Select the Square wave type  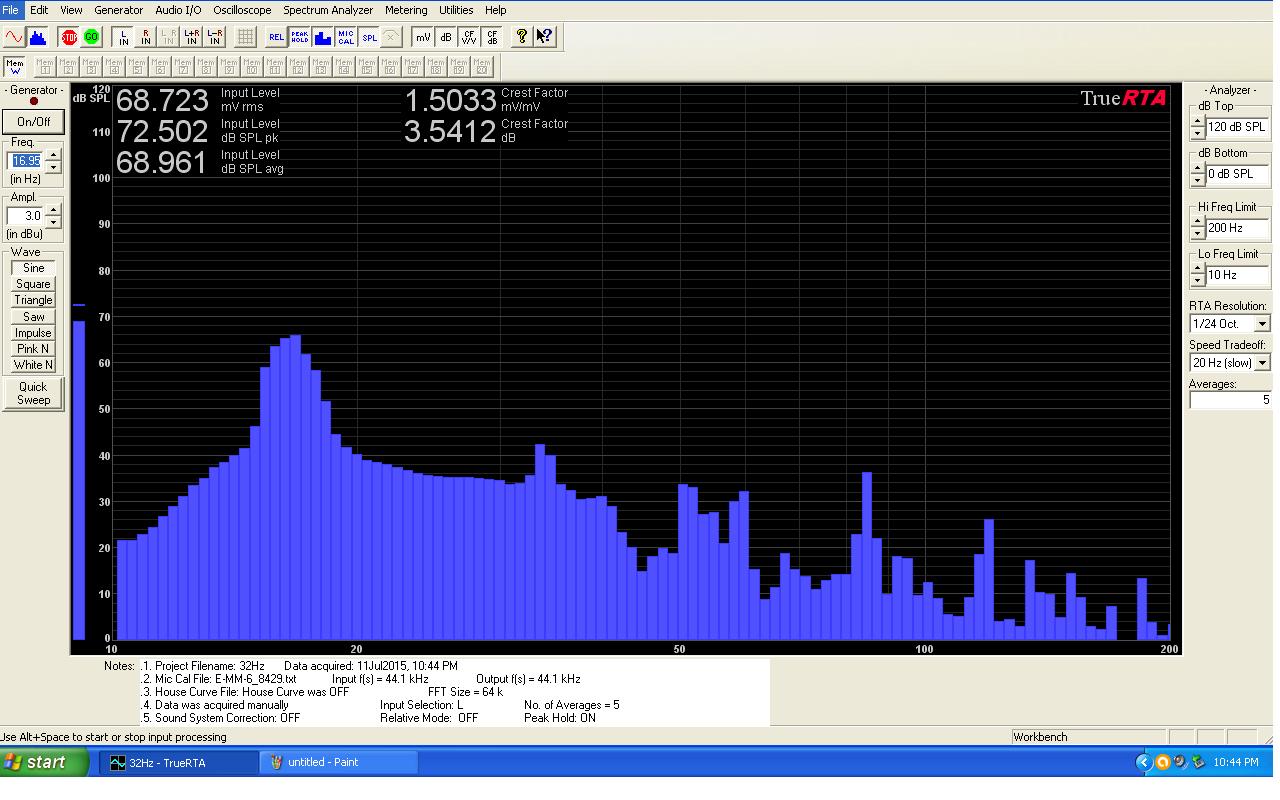point(33,284)
